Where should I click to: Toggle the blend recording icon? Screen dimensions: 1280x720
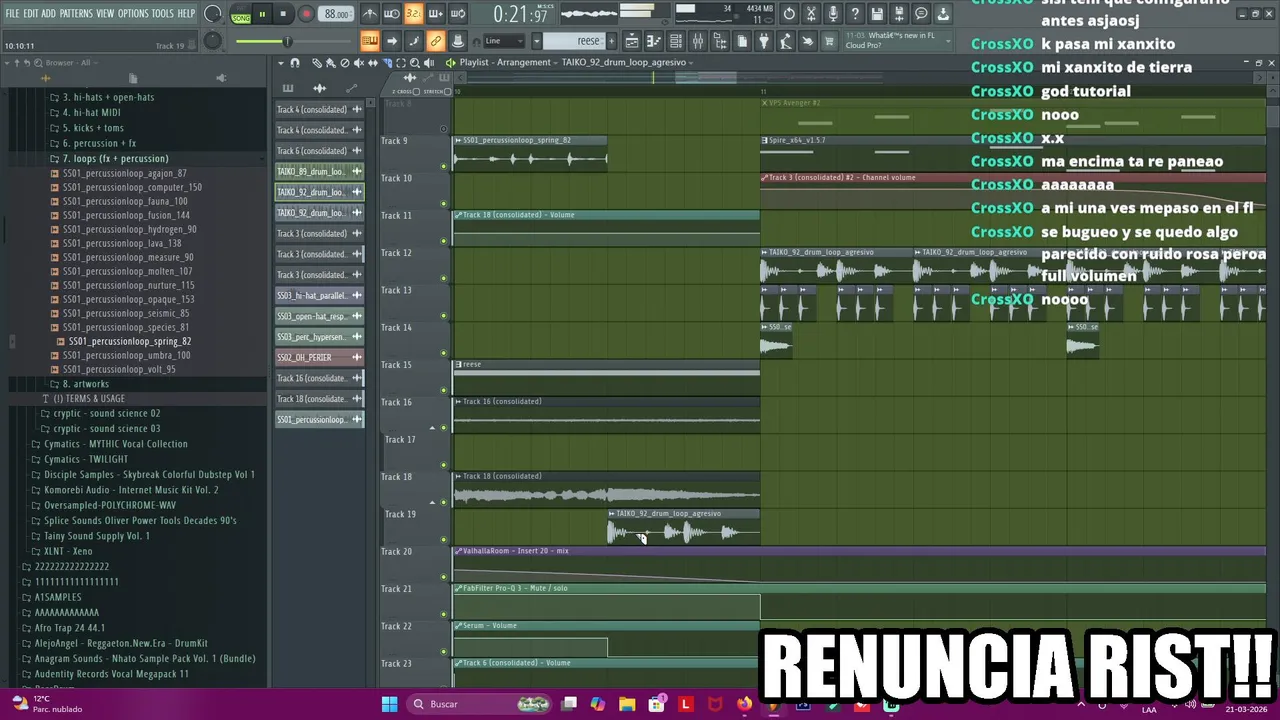click(436, 14)
